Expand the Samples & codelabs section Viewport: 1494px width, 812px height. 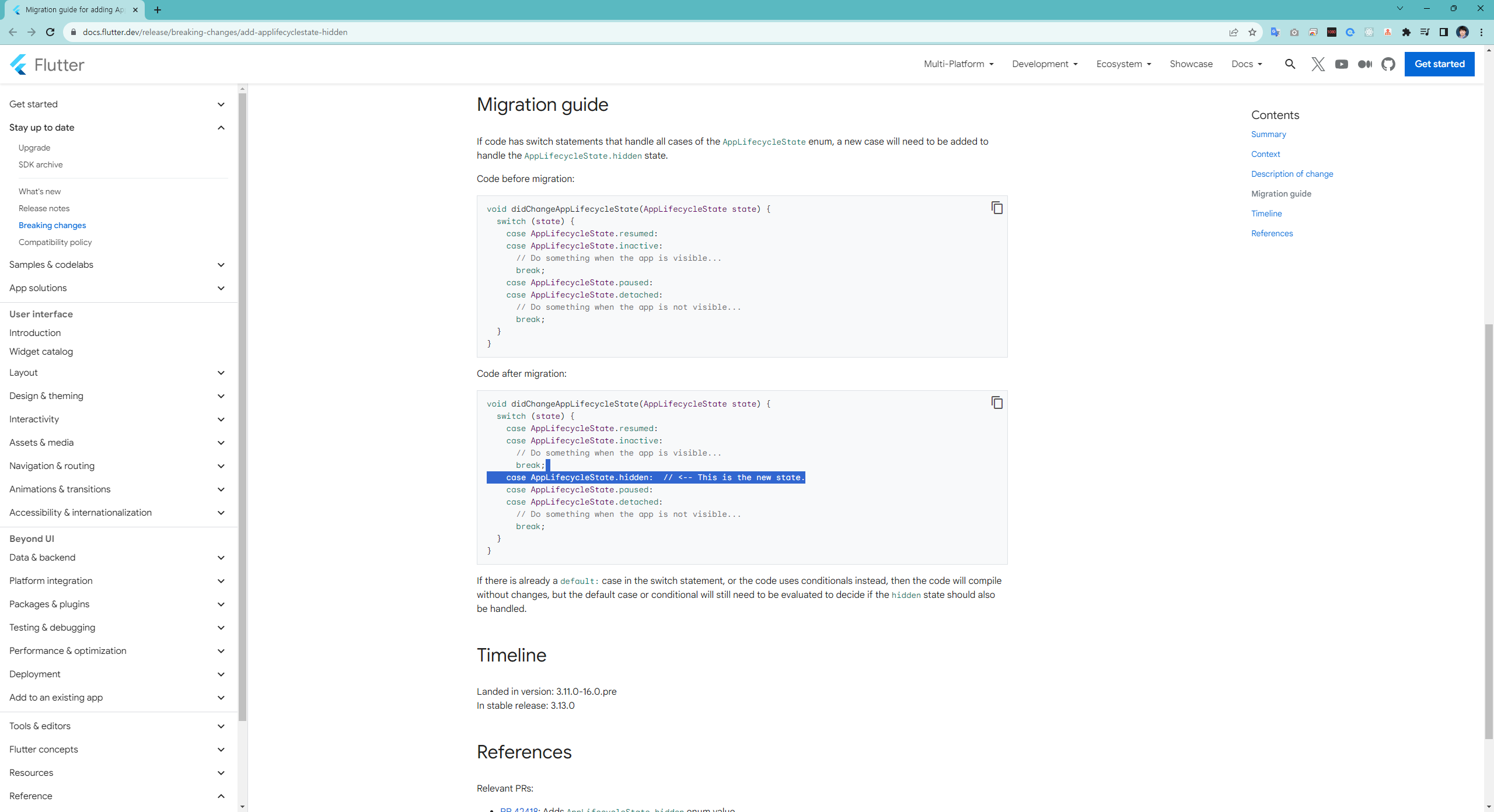221,264
